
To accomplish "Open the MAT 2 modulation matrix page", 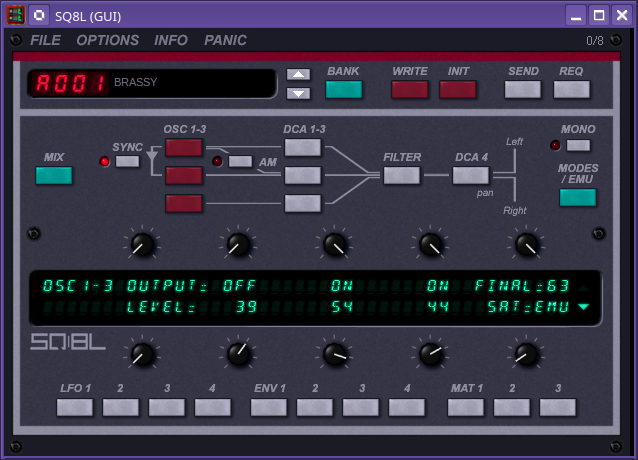I will tap(512, 408).
